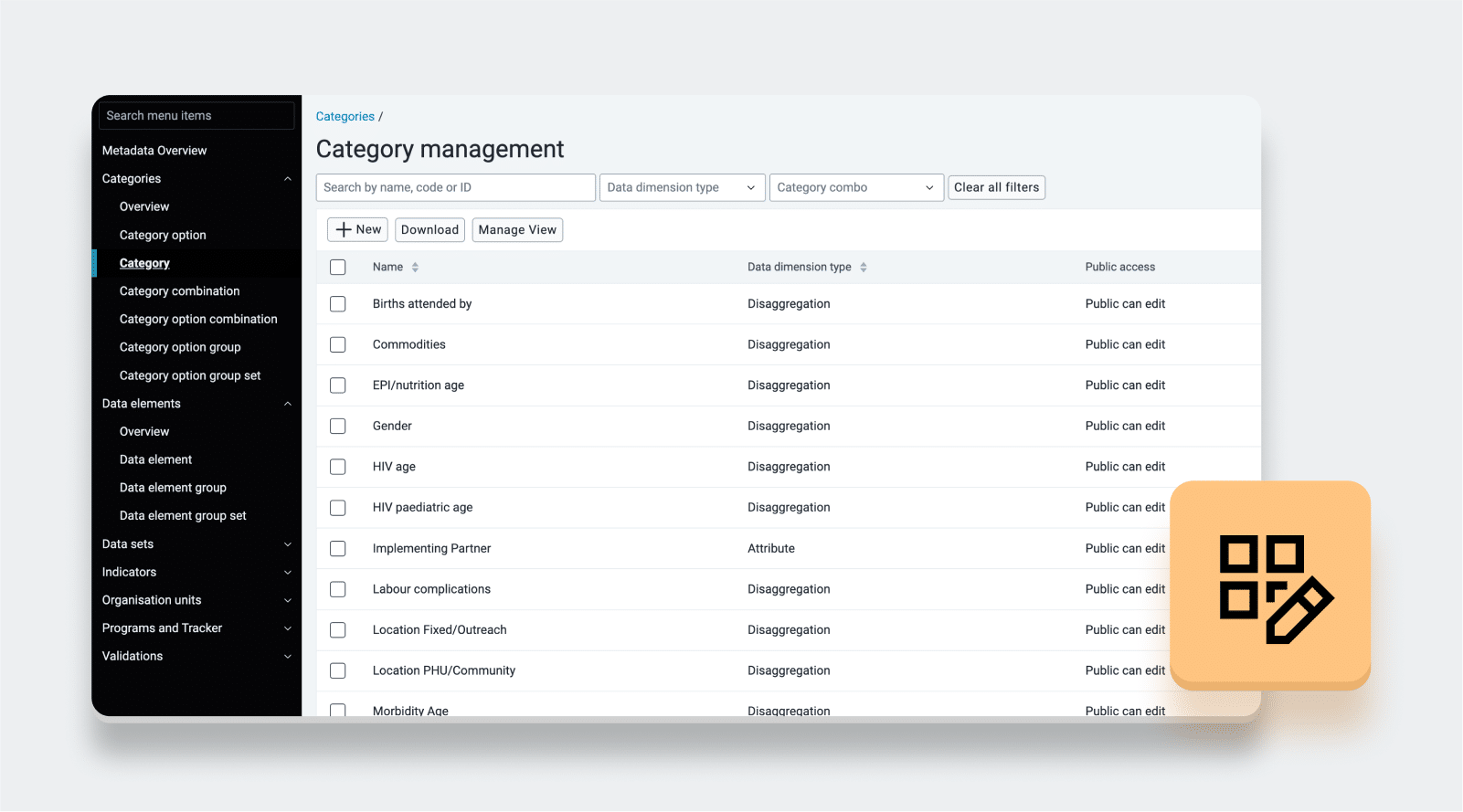Expand the Validations menu chevron
Viewport: 1463px width, 812px height.
tap(288, 657)
